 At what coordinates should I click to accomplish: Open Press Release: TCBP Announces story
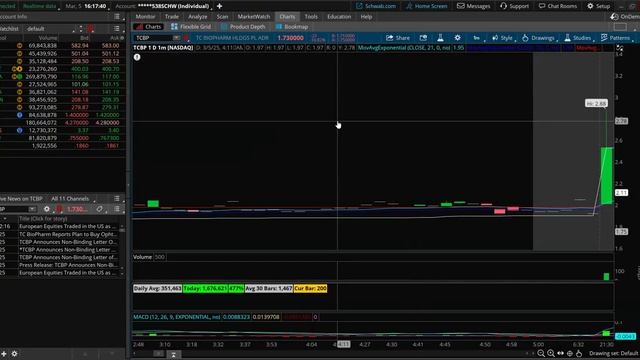pyautogui.click(x=67, y=265)
